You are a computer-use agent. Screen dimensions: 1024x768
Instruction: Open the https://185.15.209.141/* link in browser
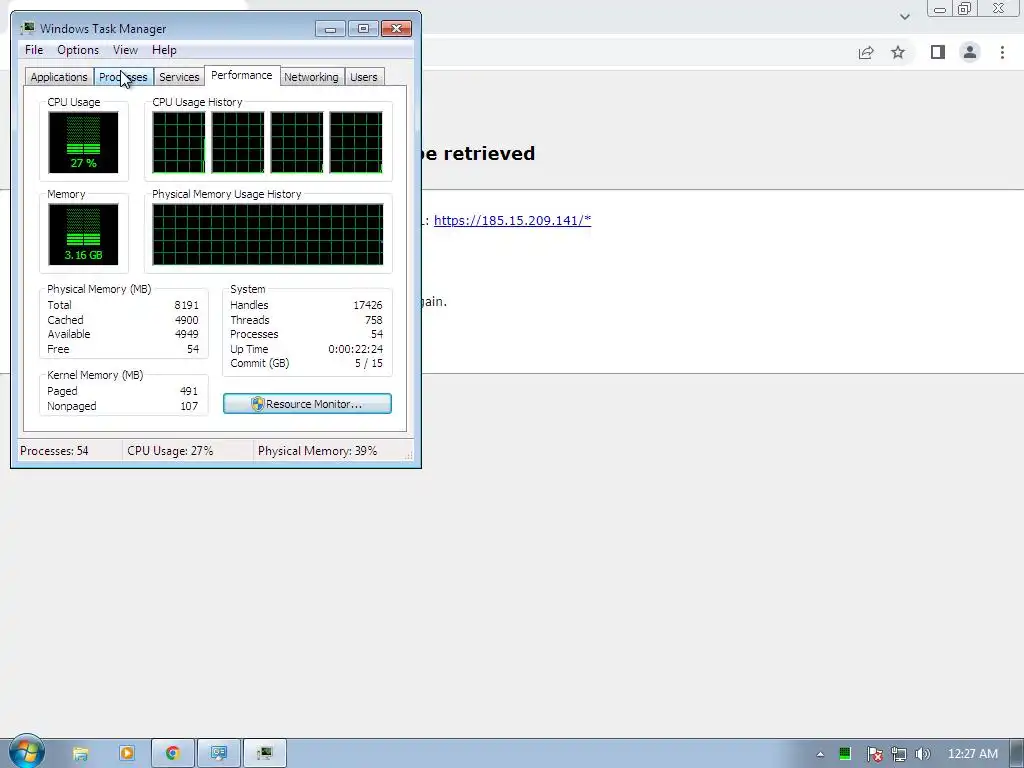pyautogui.click(x=512, y=220)
